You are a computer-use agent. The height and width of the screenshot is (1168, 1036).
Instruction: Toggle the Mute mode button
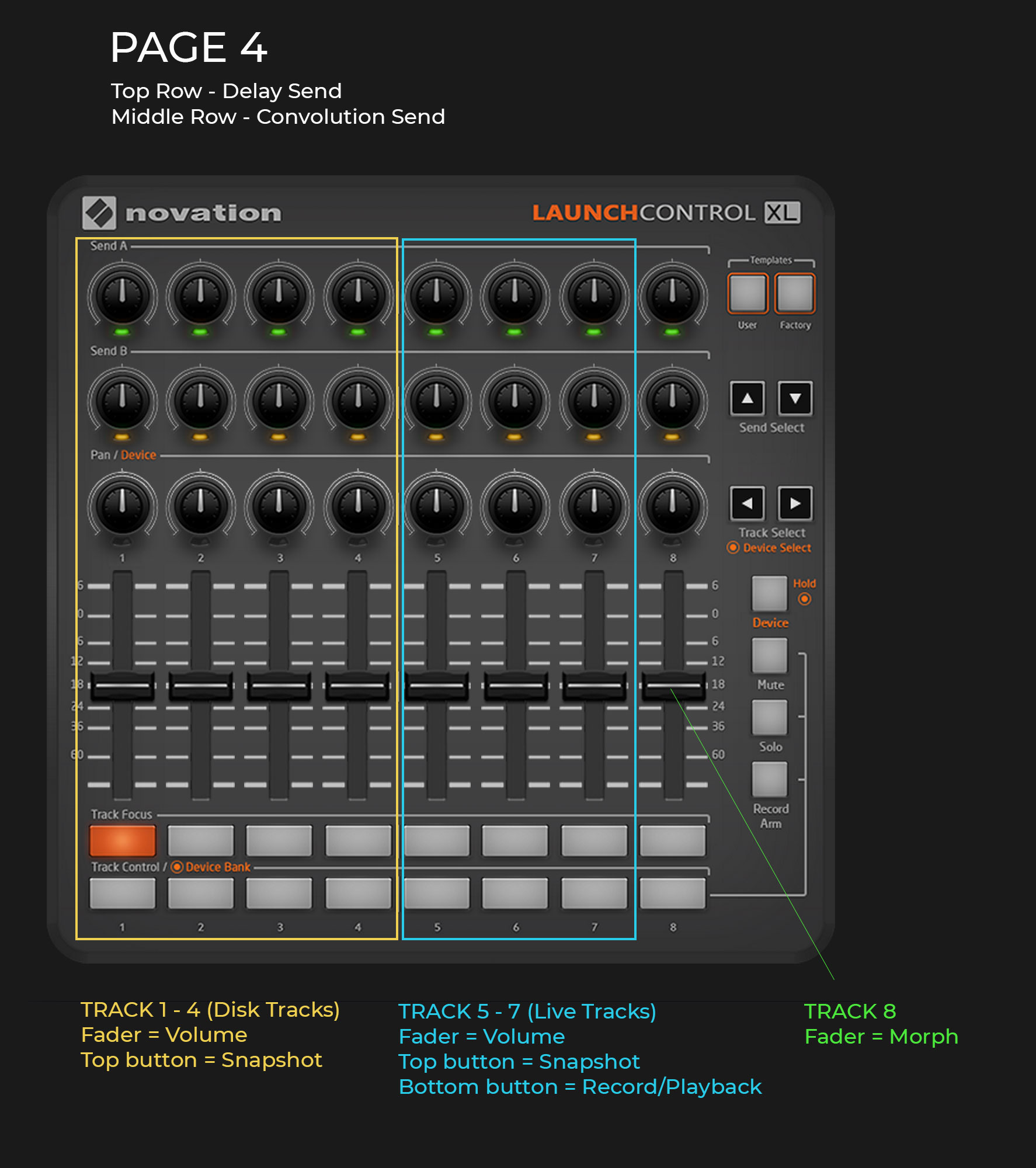pos(769,655)
